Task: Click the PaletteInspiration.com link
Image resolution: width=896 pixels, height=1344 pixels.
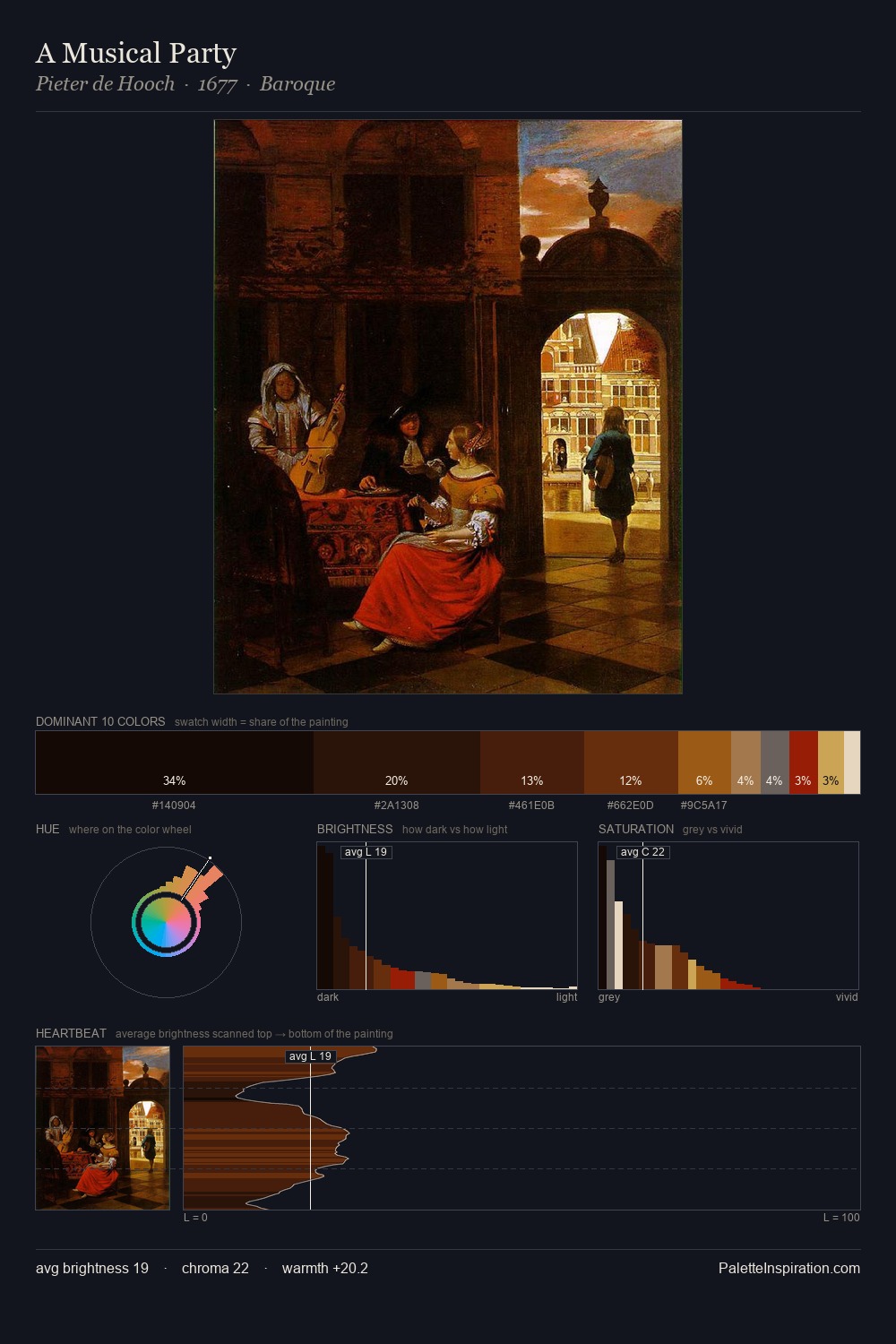Action: pos(789,1268)
